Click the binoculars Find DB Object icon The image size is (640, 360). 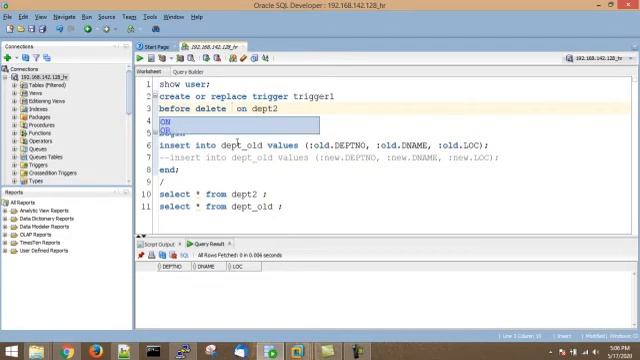[x=156, y=29]
